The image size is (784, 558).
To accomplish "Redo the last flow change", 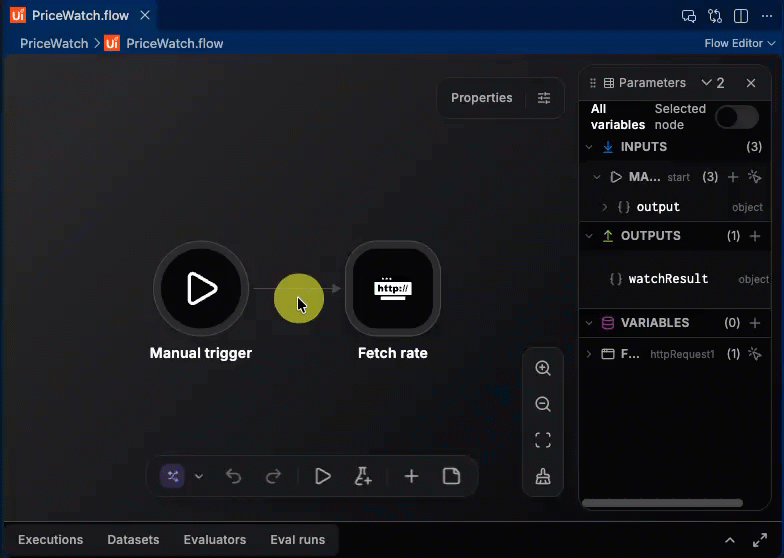I will coord(273,476).
